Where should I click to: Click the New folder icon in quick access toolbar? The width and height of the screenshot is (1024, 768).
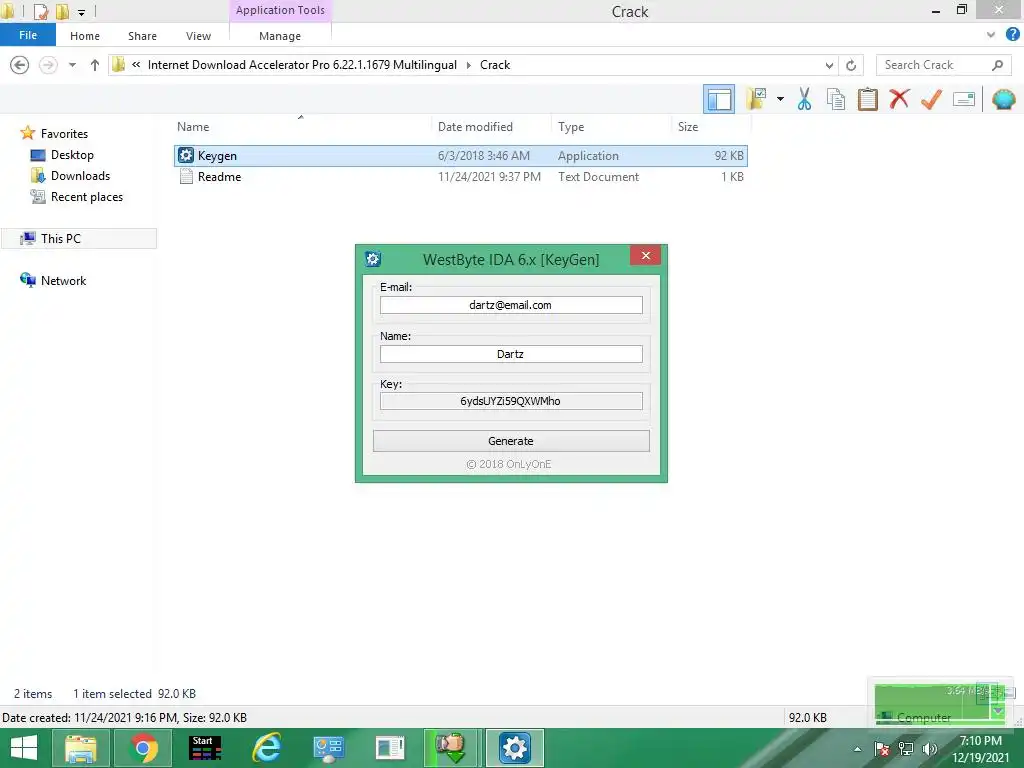[62, 11]
